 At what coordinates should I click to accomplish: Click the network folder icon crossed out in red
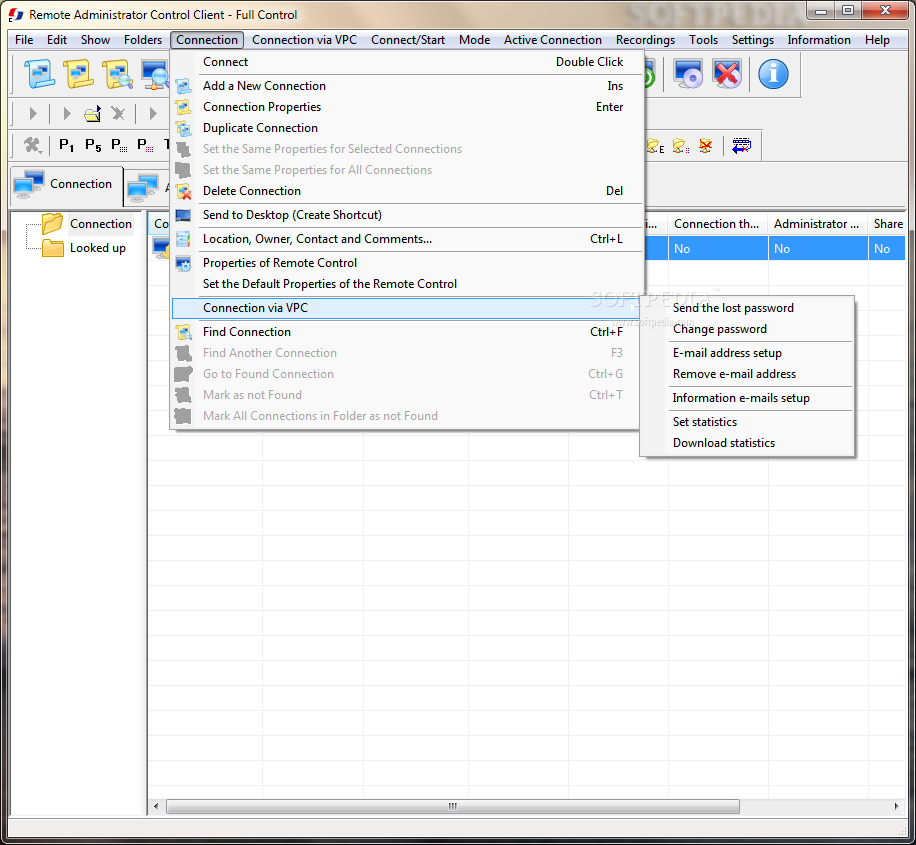706,146
